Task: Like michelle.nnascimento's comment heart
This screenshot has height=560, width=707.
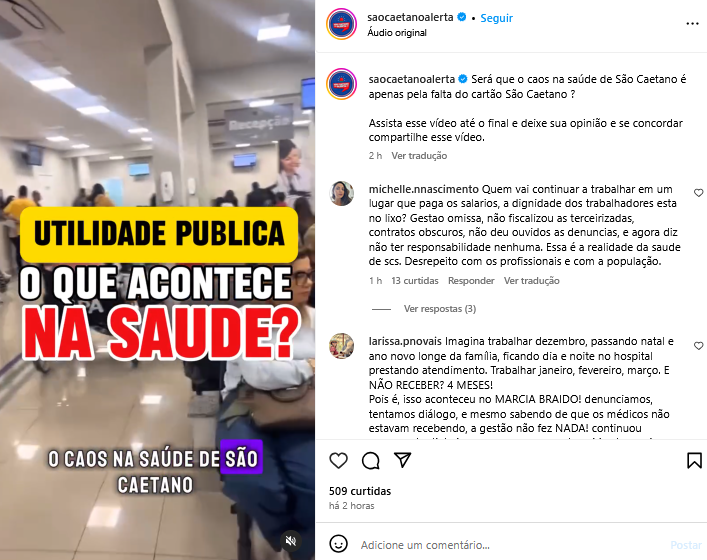Action: pyautogui.click(x=698, y=193)
